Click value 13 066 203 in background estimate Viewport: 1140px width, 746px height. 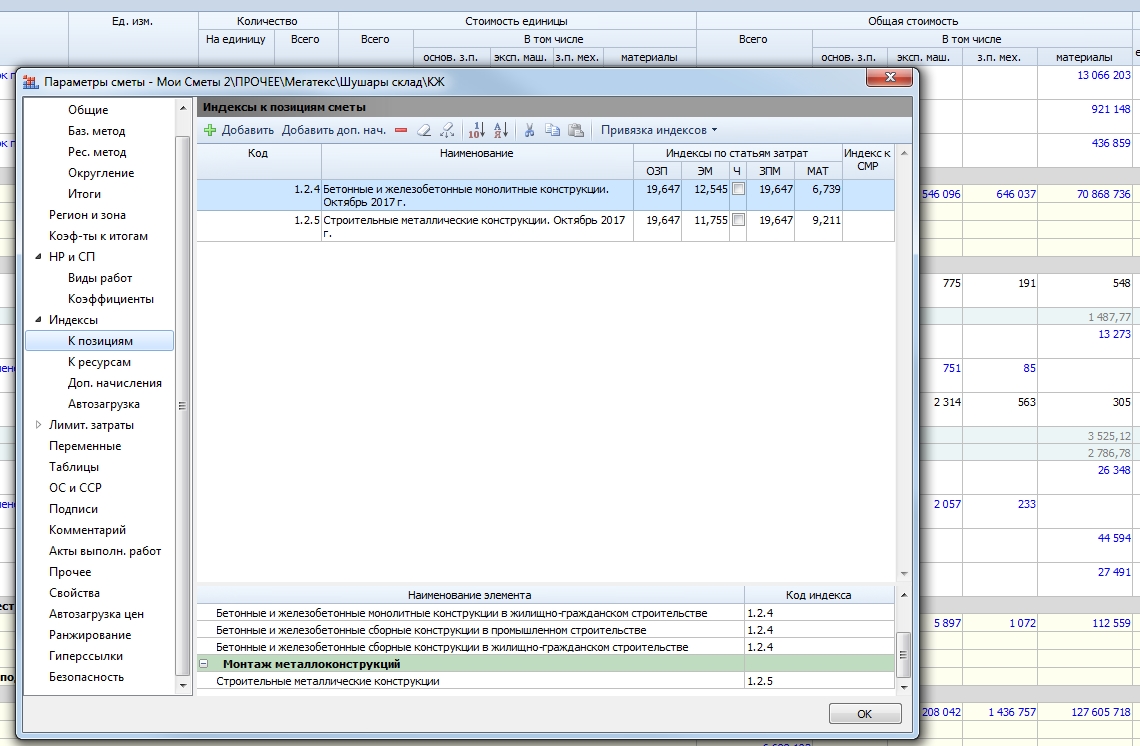point(1104,75)
